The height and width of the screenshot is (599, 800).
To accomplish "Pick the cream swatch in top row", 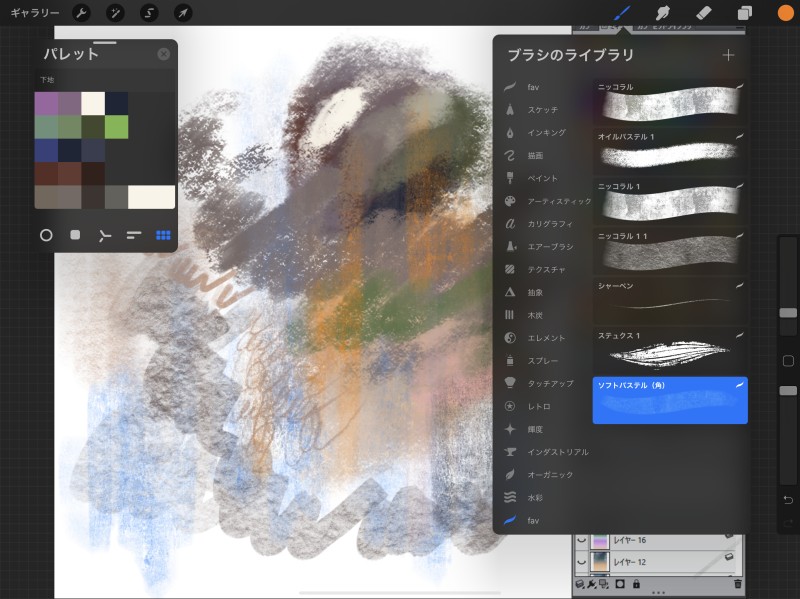I will coord(93,104).
